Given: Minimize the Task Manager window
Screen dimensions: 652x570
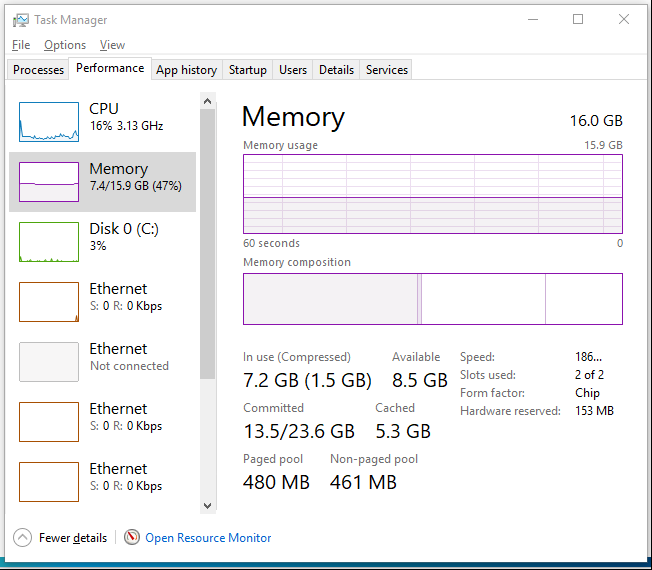Looking at the screenshot, I should click(533, 19).
